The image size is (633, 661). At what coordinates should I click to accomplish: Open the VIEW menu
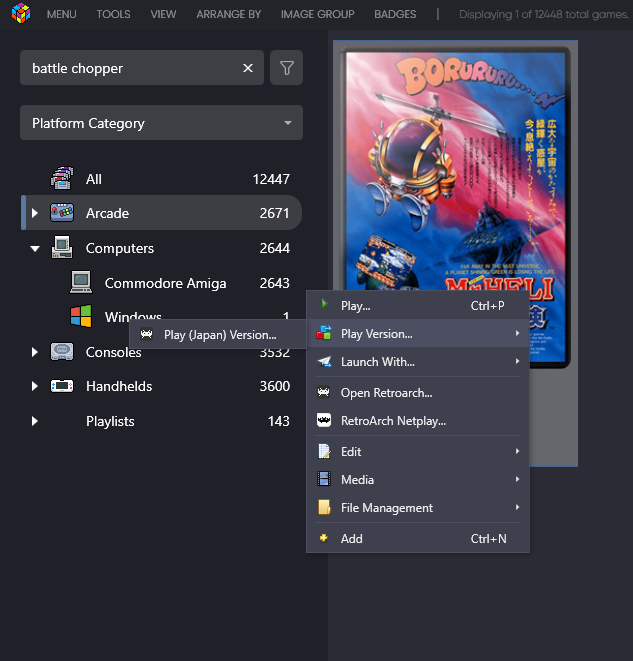click(x=163, y=14)
